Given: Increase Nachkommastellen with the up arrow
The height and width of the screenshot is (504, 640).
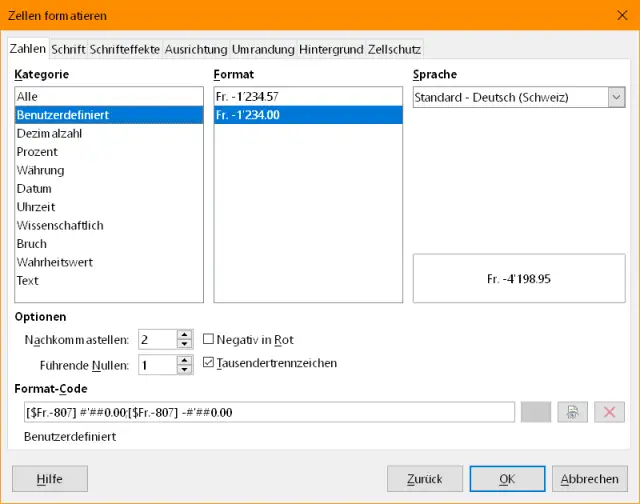Looking at the screenshot, I should pos(184,335).
